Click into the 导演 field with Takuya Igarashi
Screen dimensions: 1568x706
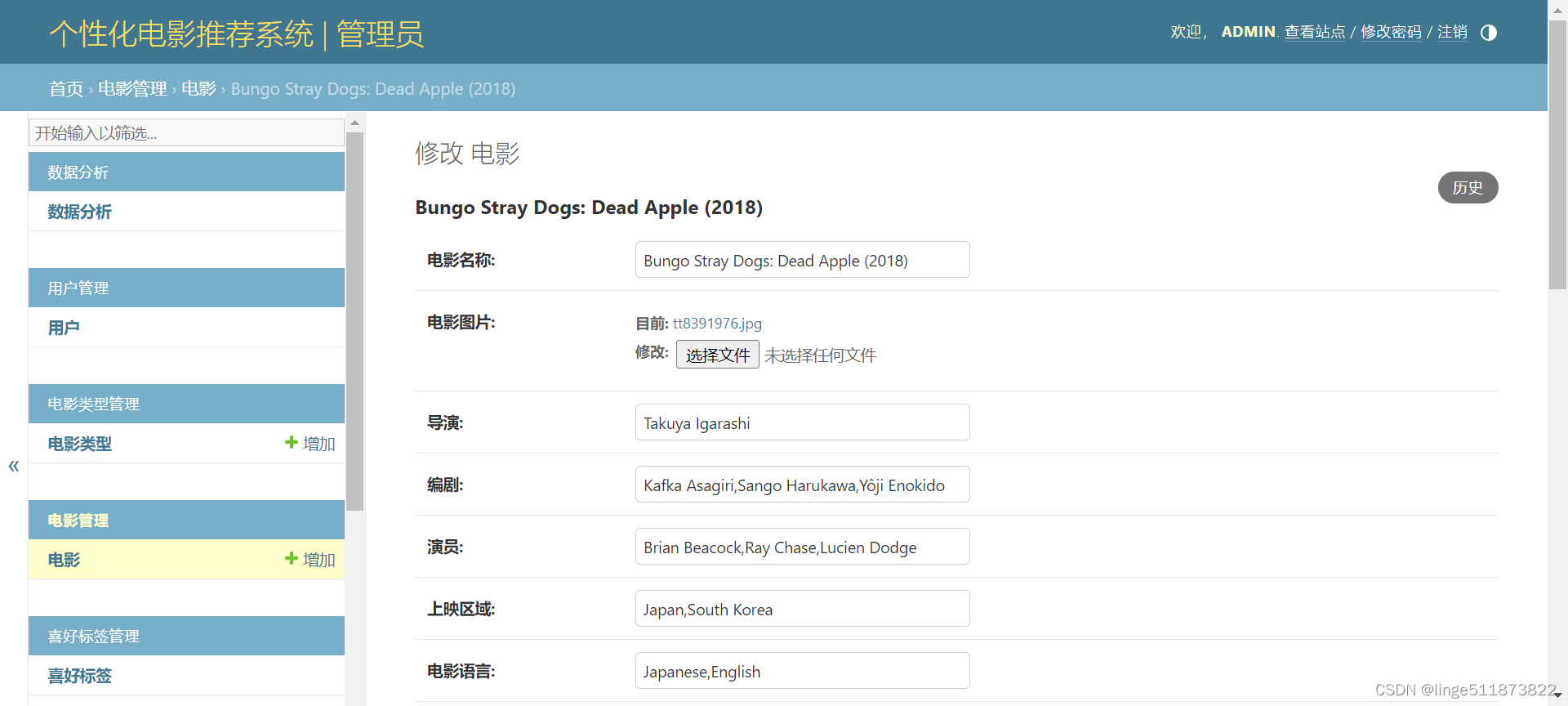(802, 422)
